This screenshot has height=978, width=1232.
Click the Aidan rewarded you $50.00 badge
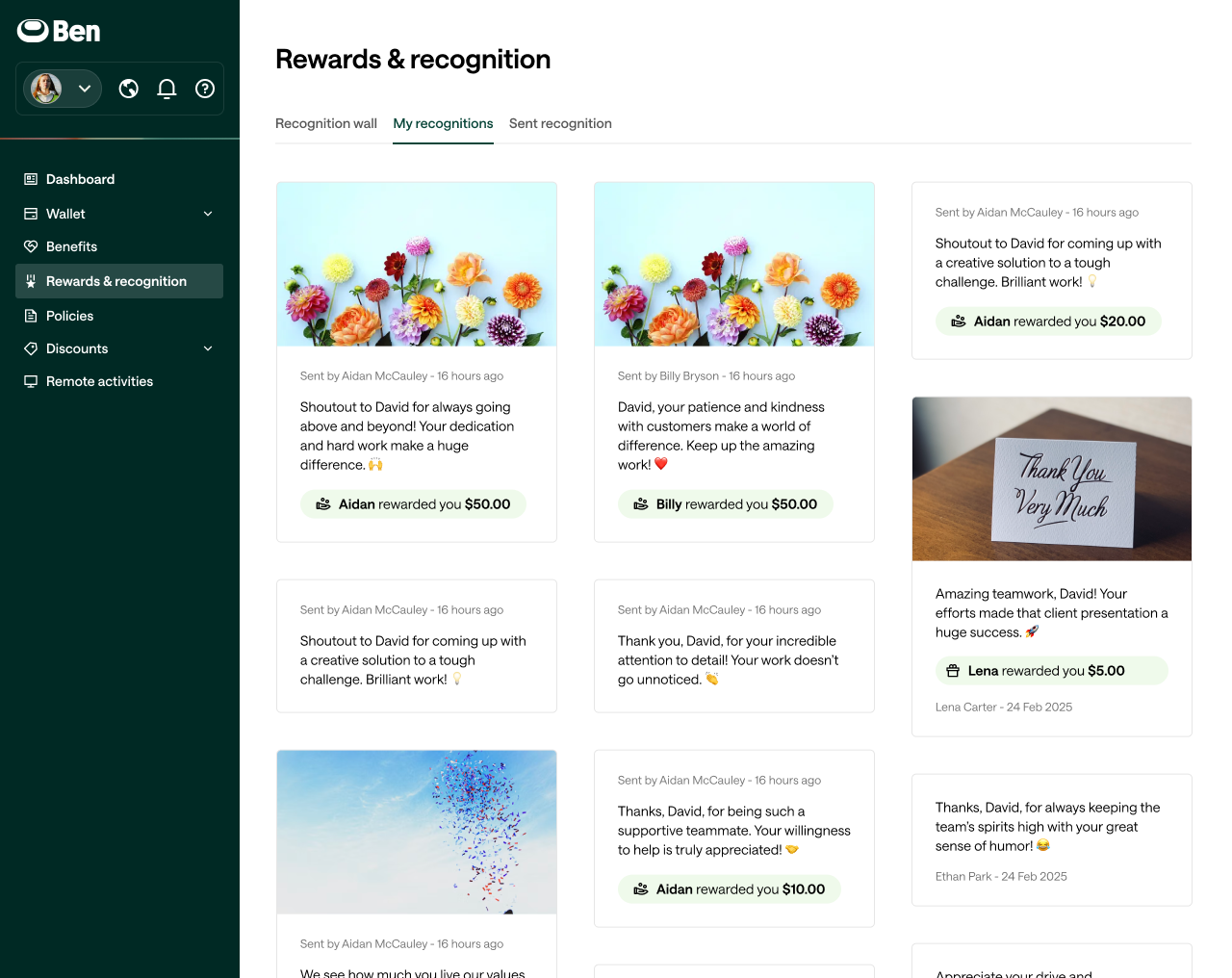click(413, 504)
